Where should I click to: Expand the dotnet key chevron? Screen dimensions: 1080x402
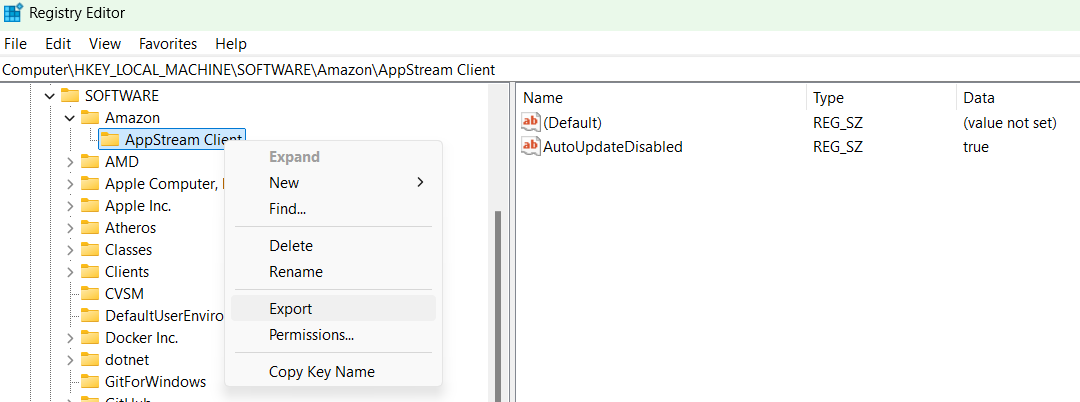pyautogui.click(x=69, y=360)
